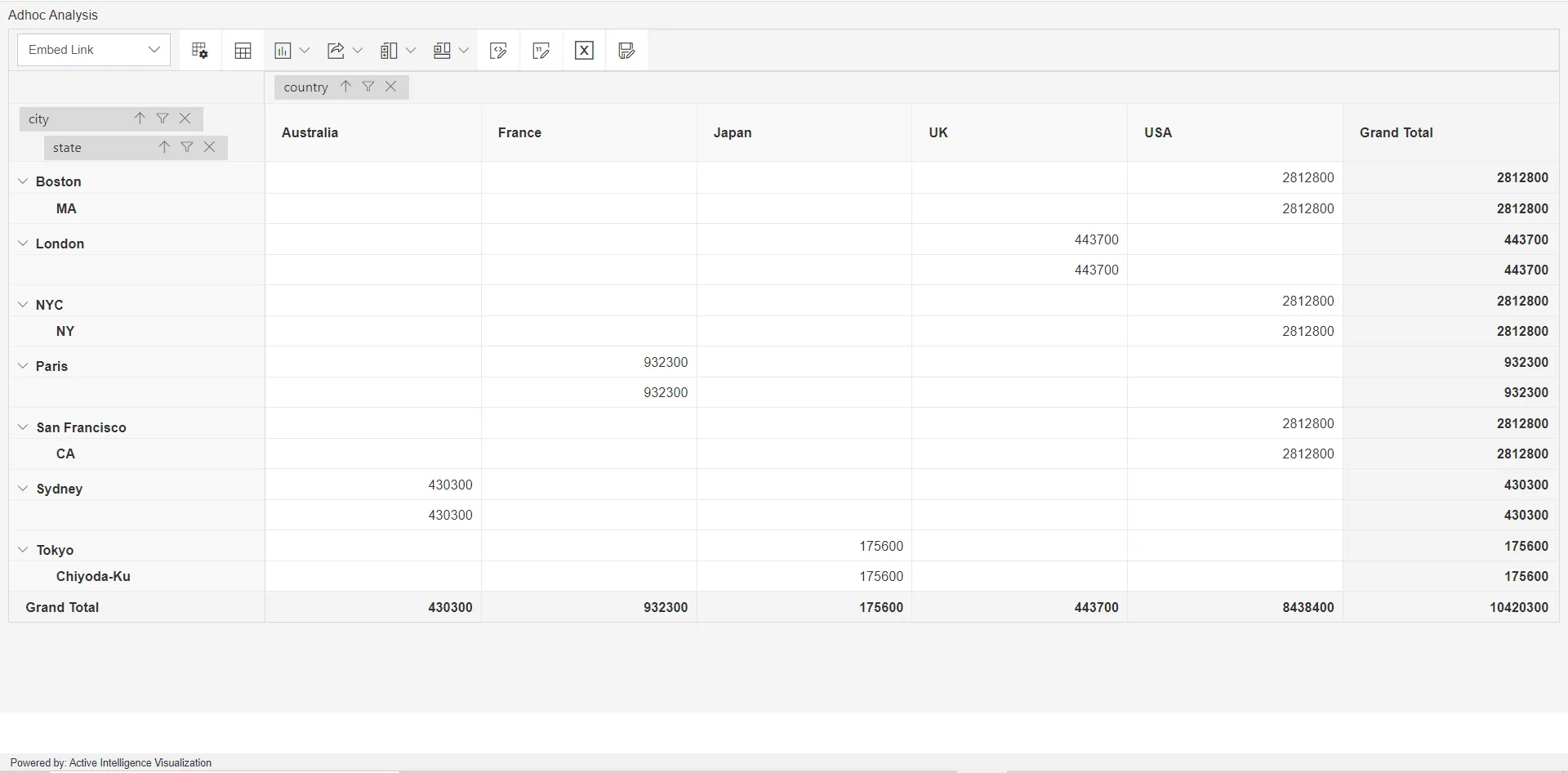Open the Embed Link dropdown

point(93,50)
